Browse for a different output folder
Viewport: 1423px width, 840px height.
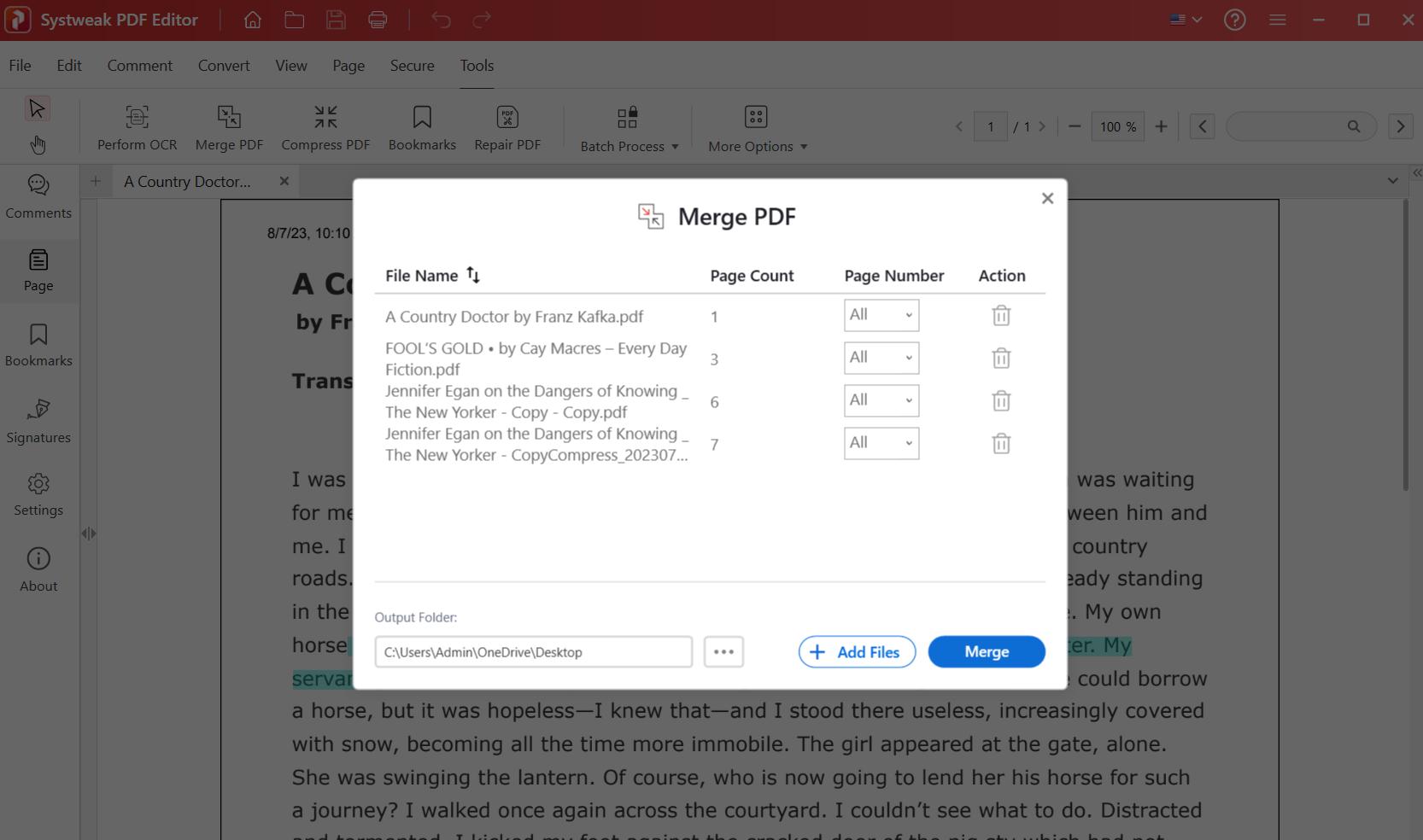tap(723, 651)
